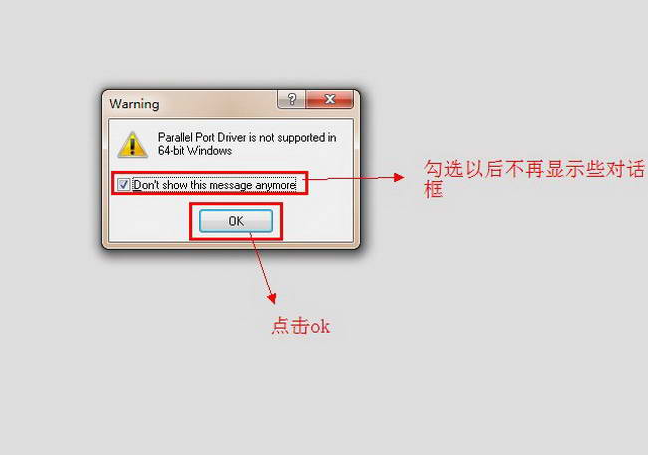Click the empty title bar area beside "Warning"
Viewport: 648px width, 455px height.
218,103
